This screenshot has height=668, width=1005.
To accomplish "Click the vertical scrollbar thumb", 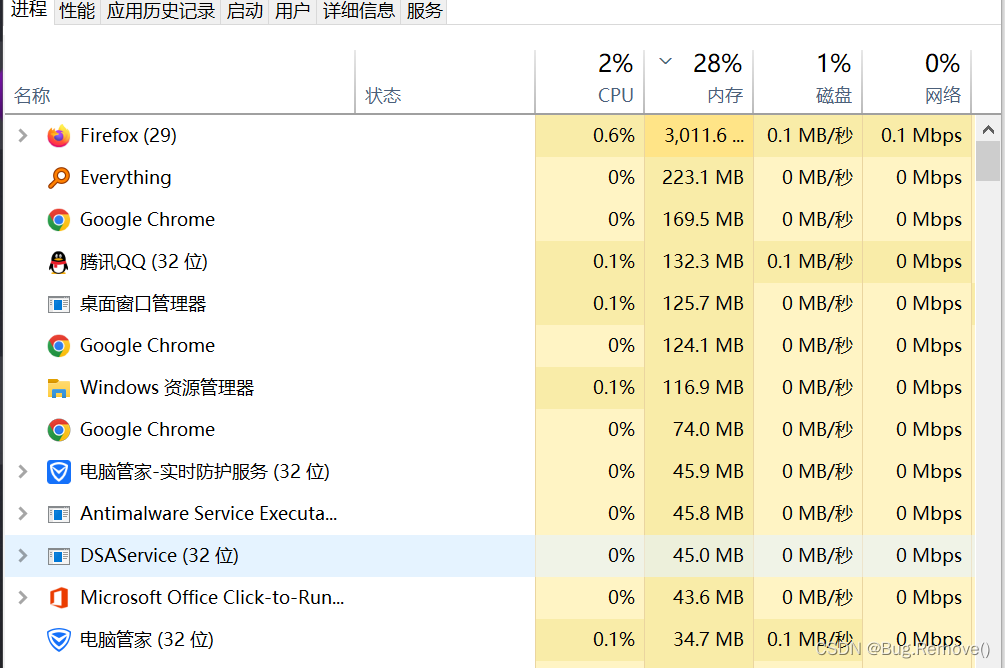I will coord(988,162).
